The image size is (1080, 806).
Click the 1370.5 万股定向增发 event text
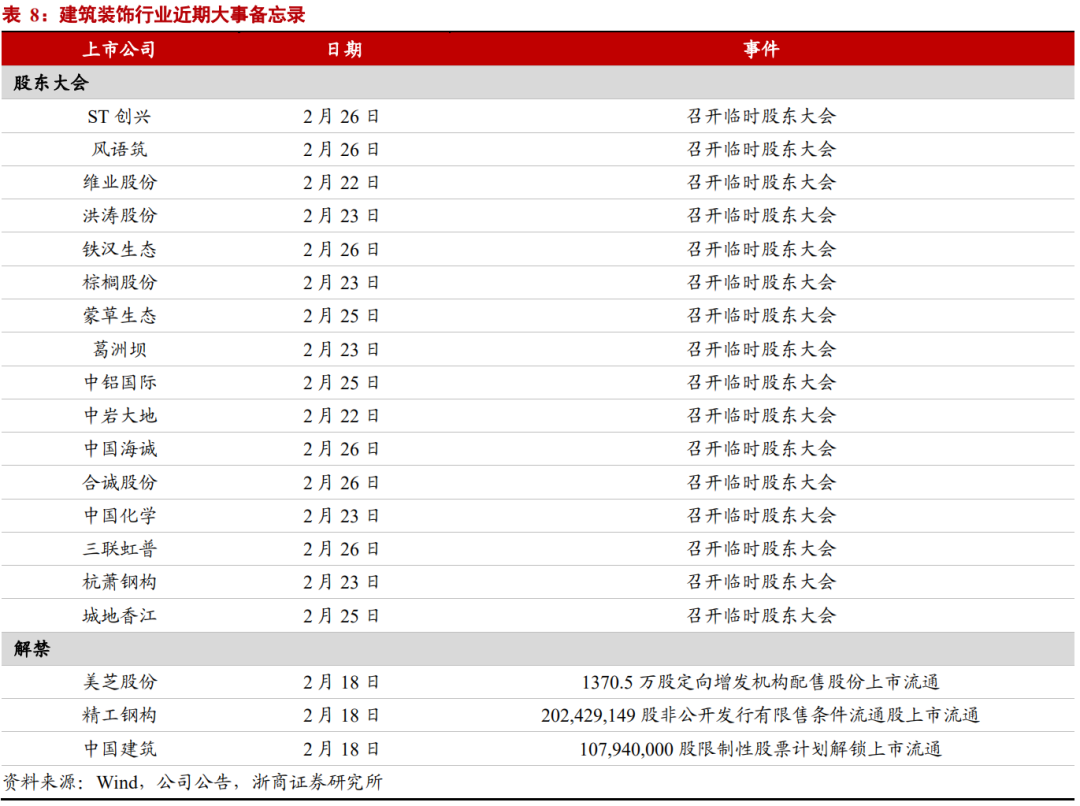[x=760, y=682]
